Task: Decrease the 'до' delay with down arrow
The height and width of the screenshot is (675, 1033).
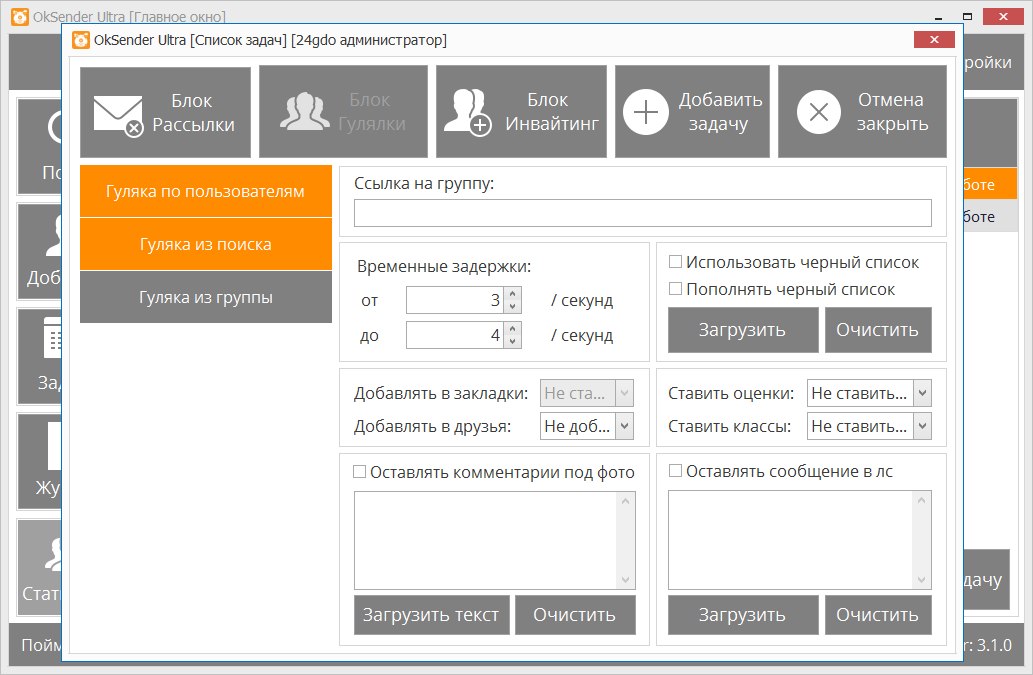Action: (513, 341)
